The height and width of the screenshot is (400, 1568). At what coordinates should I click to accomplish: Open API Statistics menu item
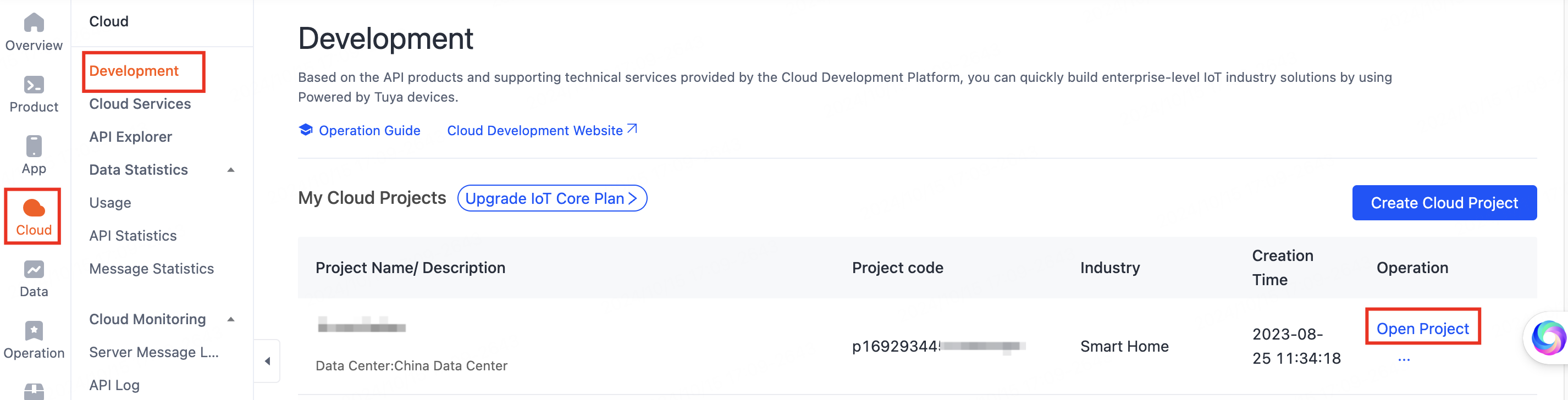(x=132, y=236)
